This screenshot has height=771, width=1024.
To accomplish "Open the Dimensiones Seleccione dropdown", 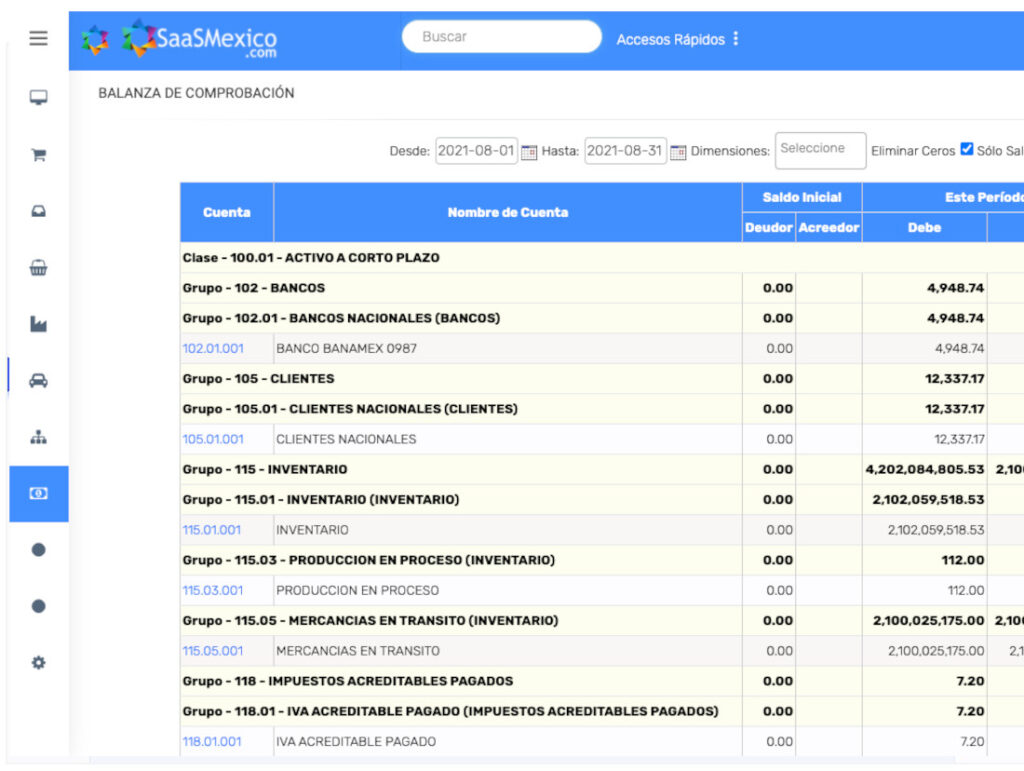I will 820,150.
